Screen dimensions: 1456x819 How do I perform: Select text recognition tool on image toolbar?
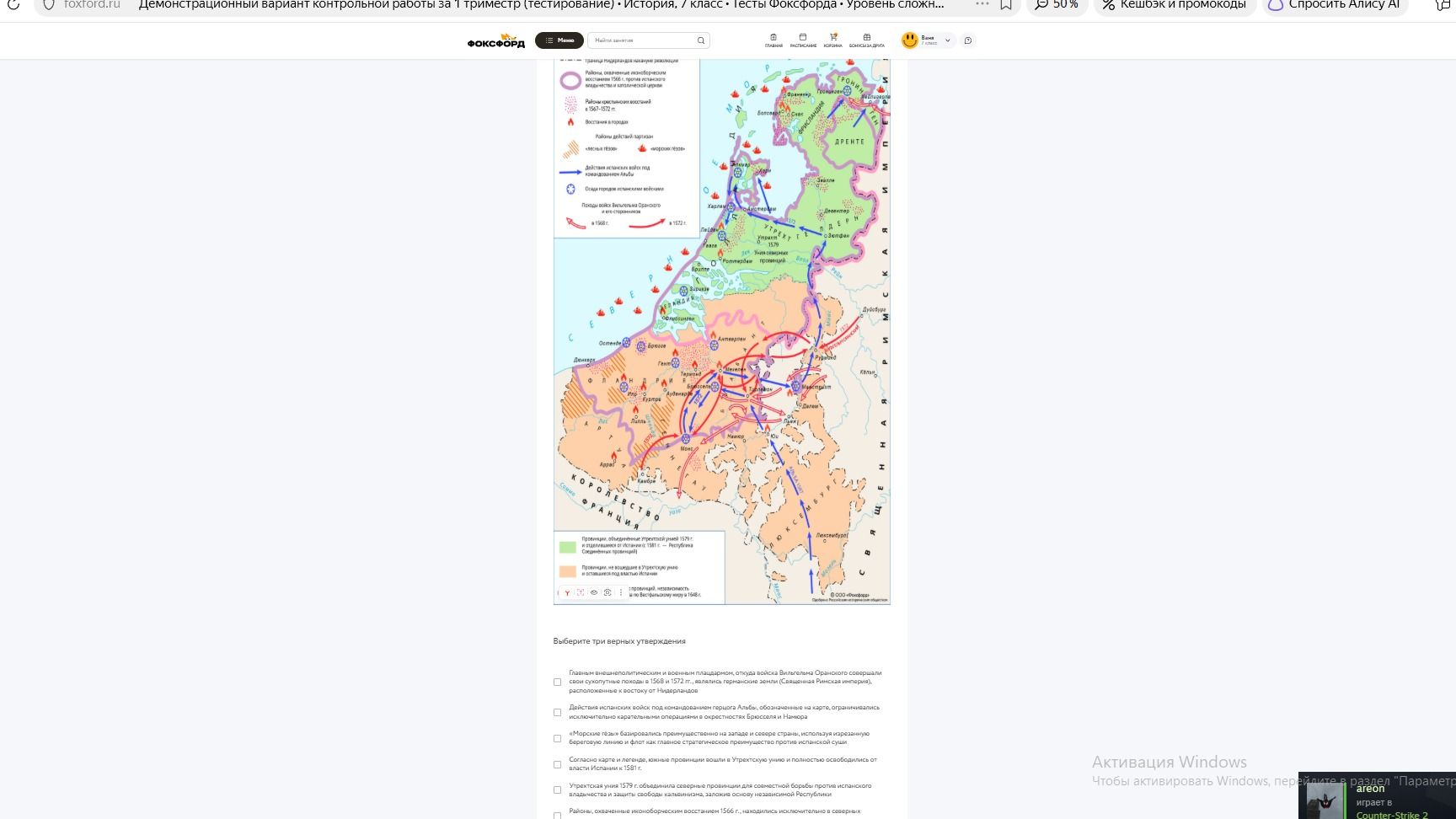coord(581,592)
